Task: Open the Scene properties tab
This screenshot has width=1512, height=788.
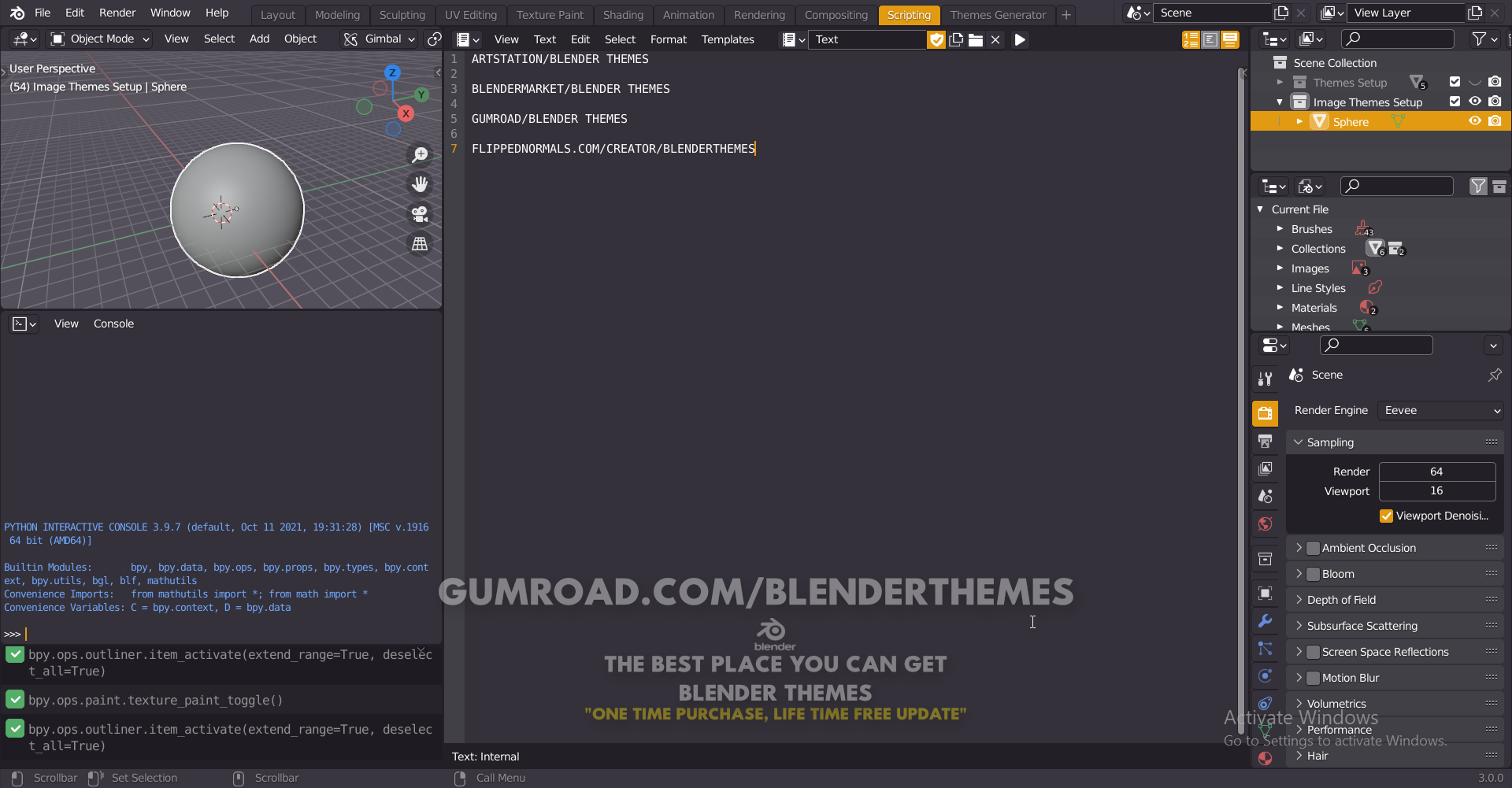Action: (1265, 496)
